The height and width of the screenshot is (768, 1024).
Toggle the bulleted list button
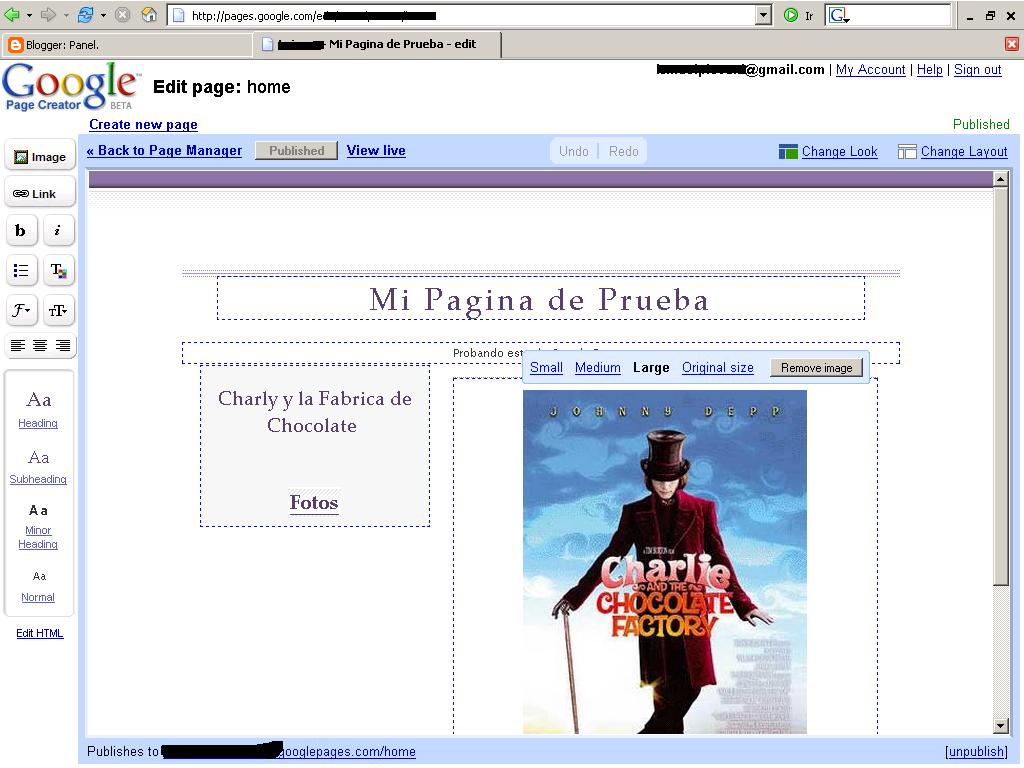(21, 270)
